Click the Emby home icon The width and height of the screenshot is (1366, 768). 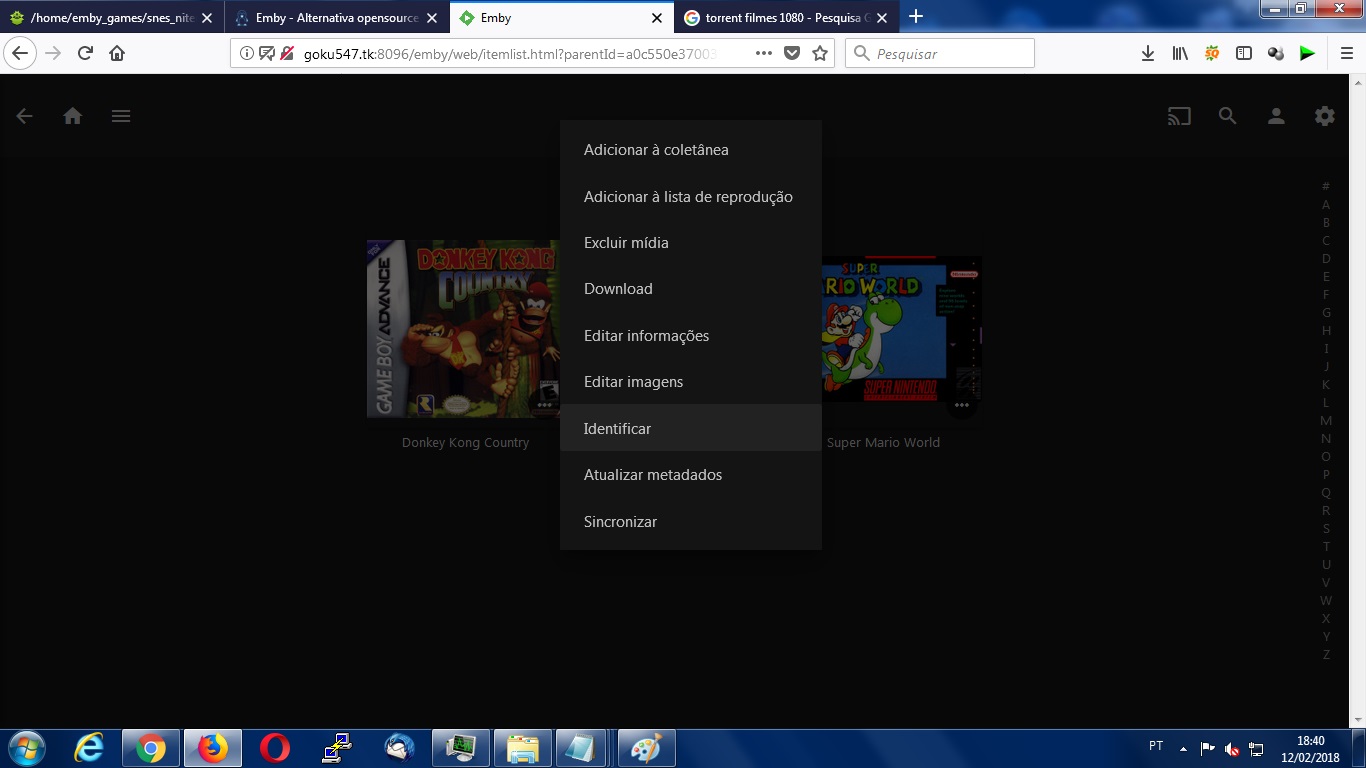72,116
